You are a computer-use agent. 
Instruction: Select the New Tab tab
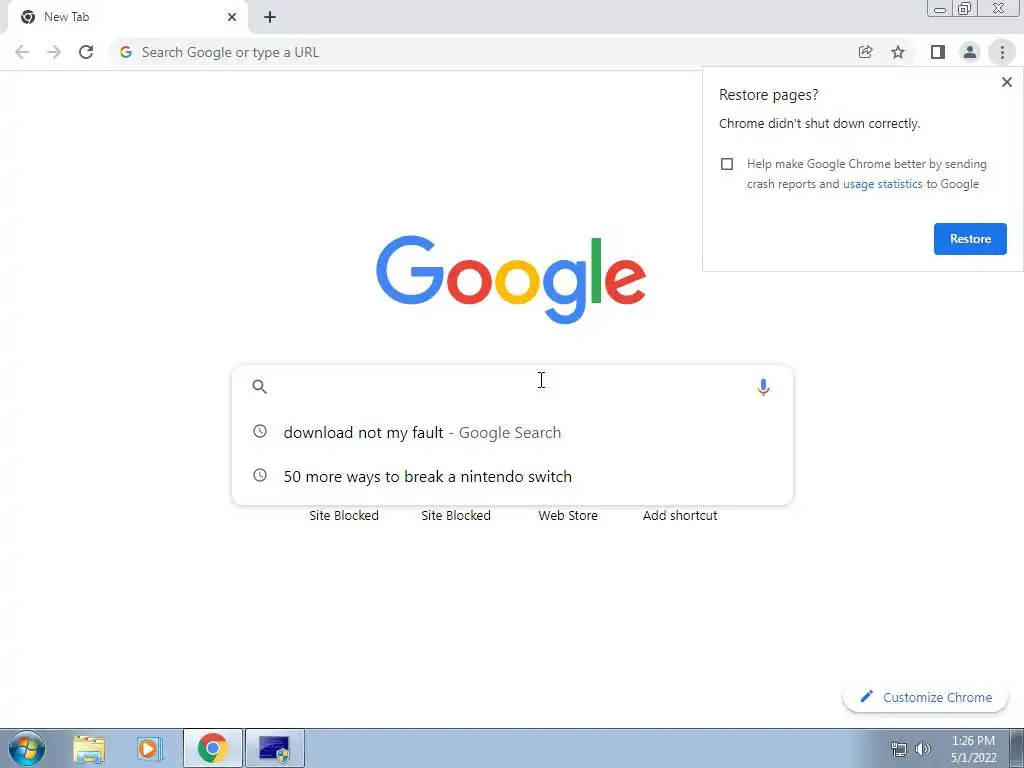[x=127, y=17]
